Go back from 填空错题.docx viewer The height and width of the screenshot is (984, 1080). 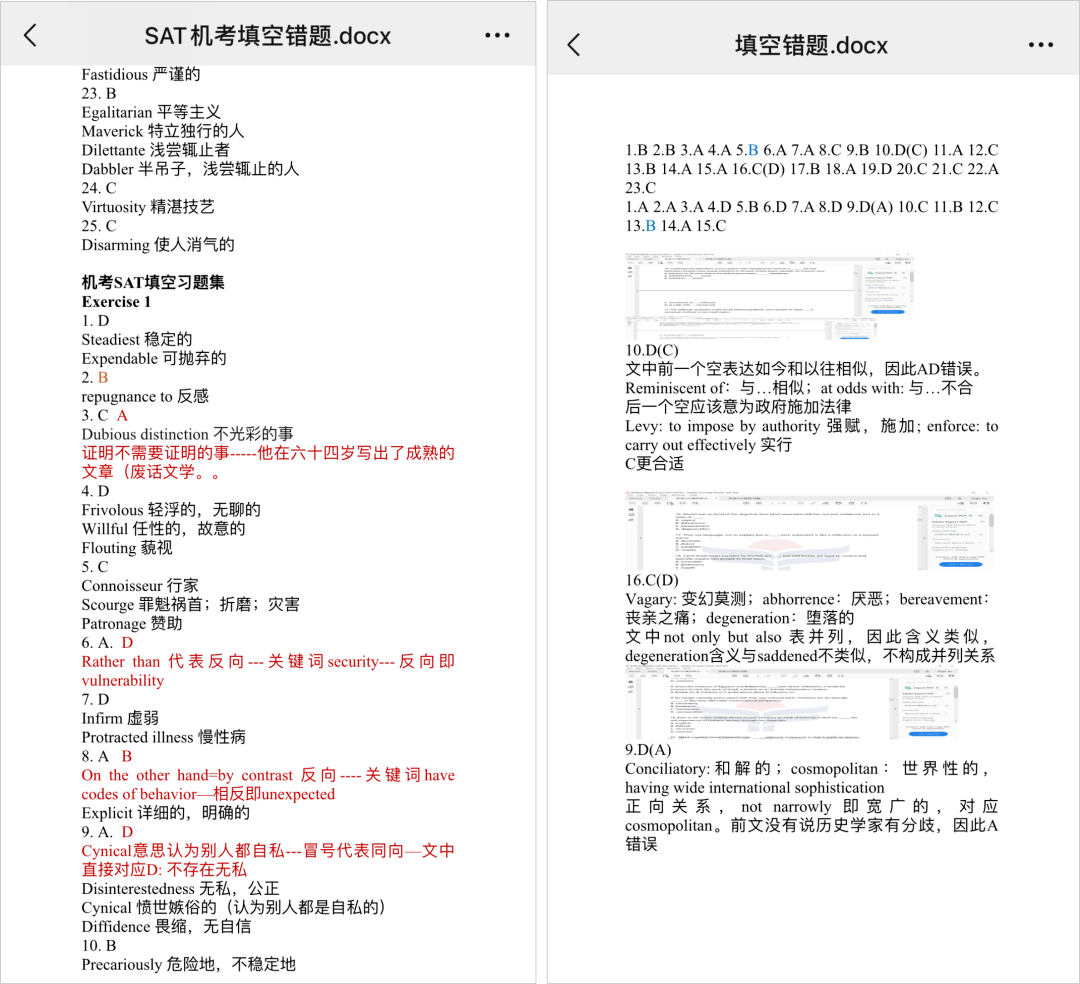pyautogui.click(x=574, y=45)
